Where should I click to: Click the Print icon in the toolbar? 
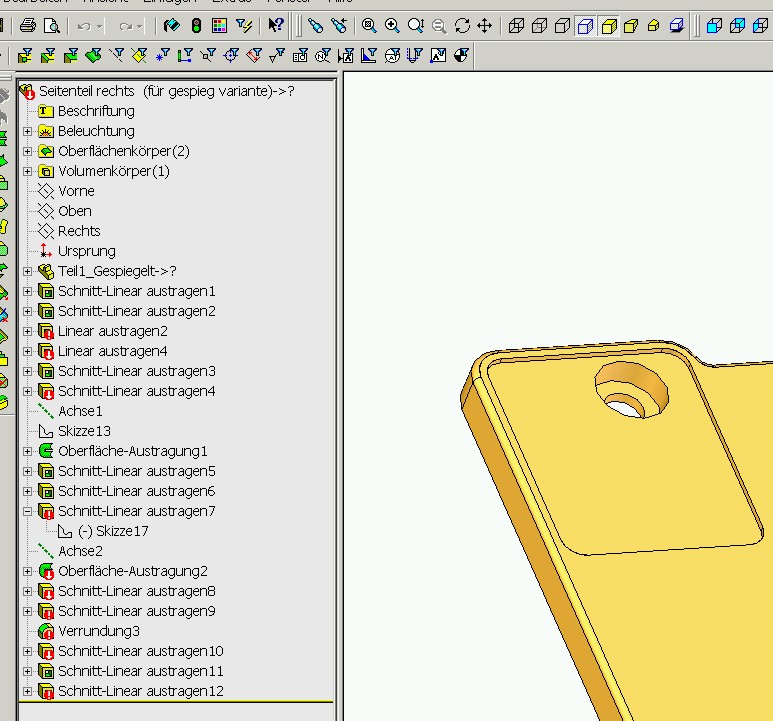(x=28, y=26)
